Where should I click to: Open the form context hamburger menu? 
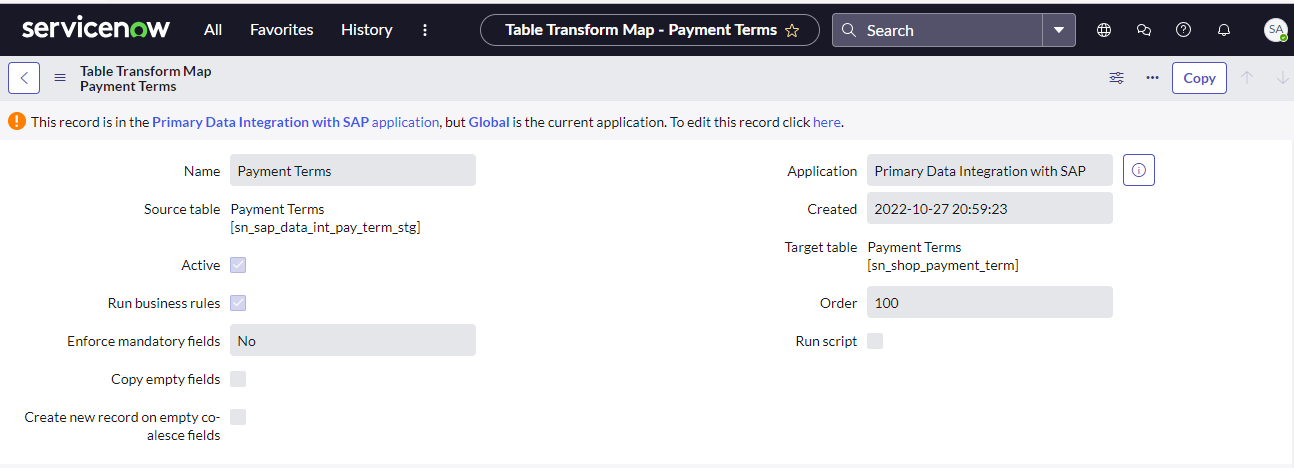(x=60, y=78)
